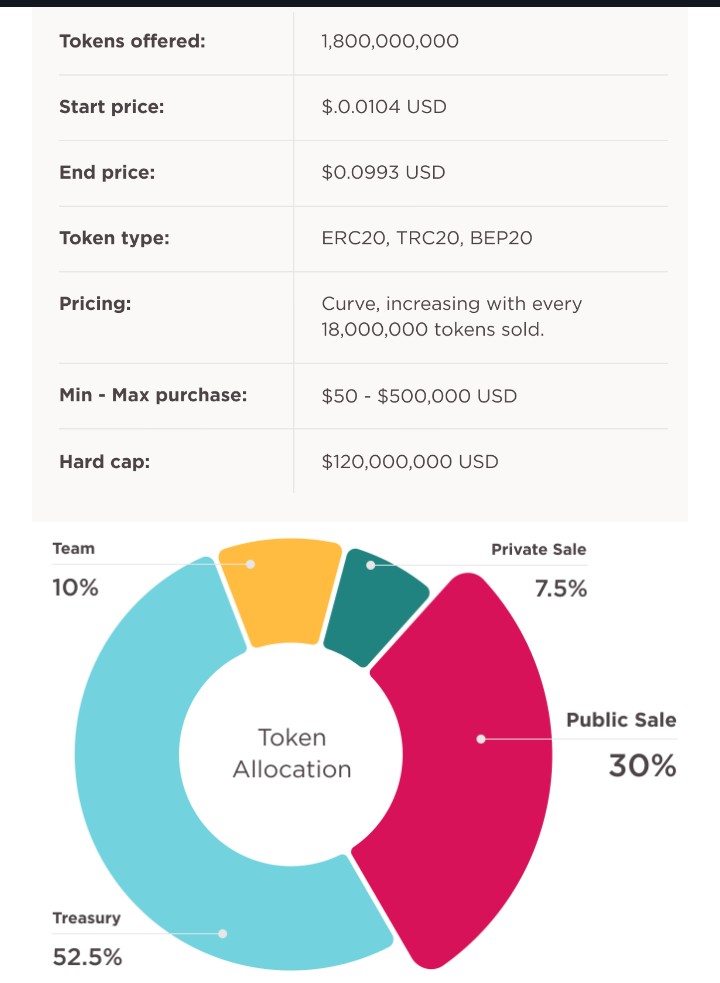The height and width of the screenshot is (983, 720).
Task: Select the End price value $0.0993 USD
Action: coord(383,172)
